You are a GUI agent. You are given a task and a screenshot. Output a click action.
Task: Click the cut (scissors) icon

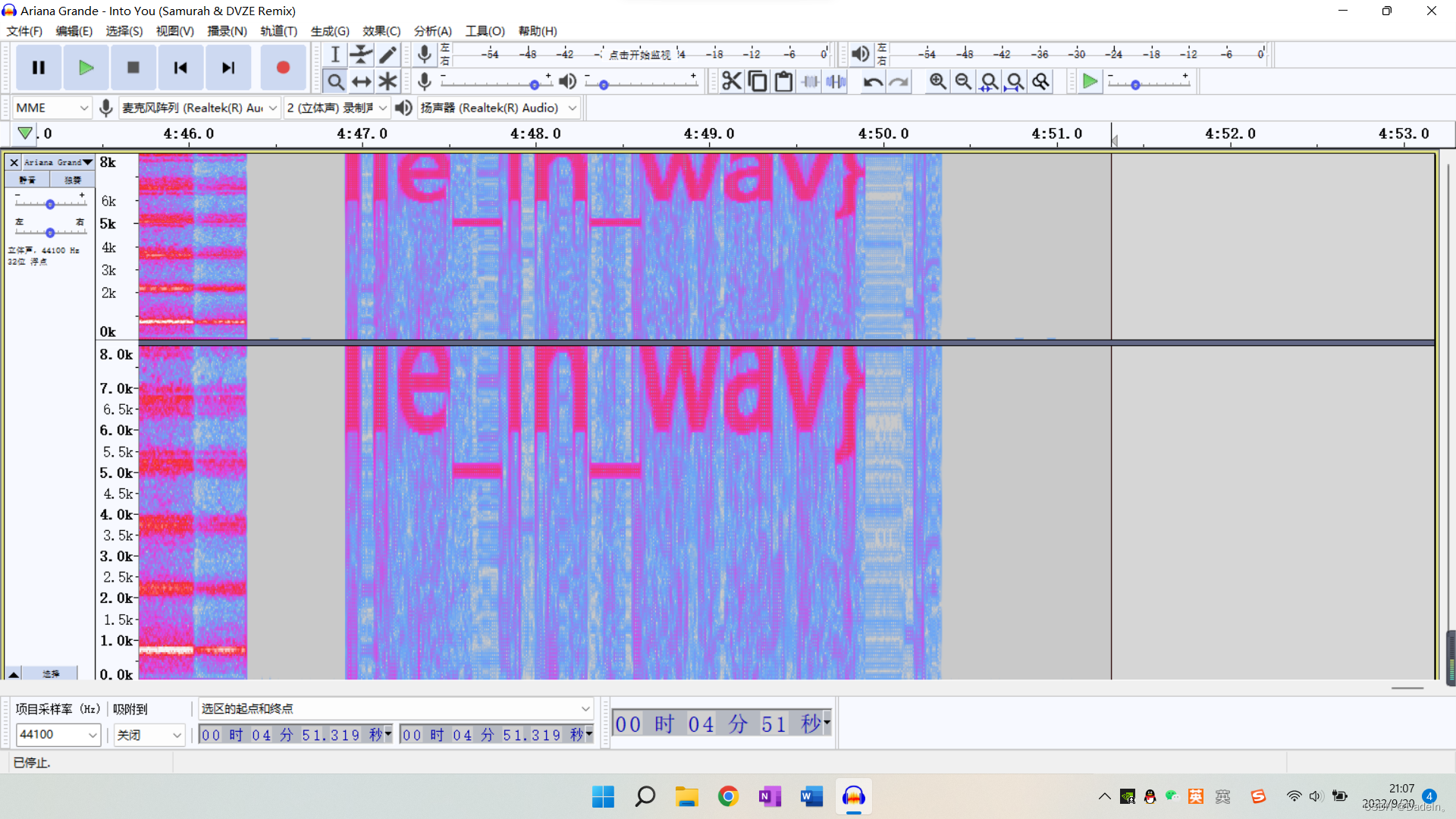(731, 81)
